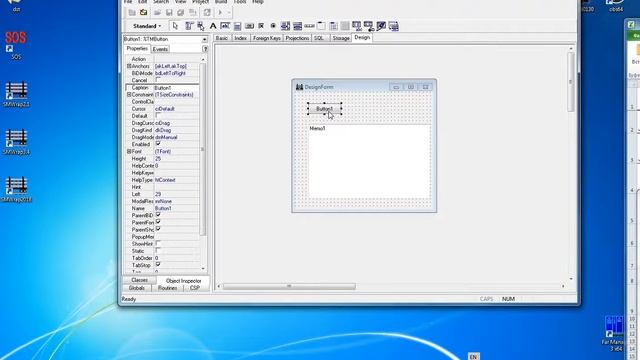The image size is (640, 360).
Task: Enable the Static property checkbox
Action: [158, 251]
